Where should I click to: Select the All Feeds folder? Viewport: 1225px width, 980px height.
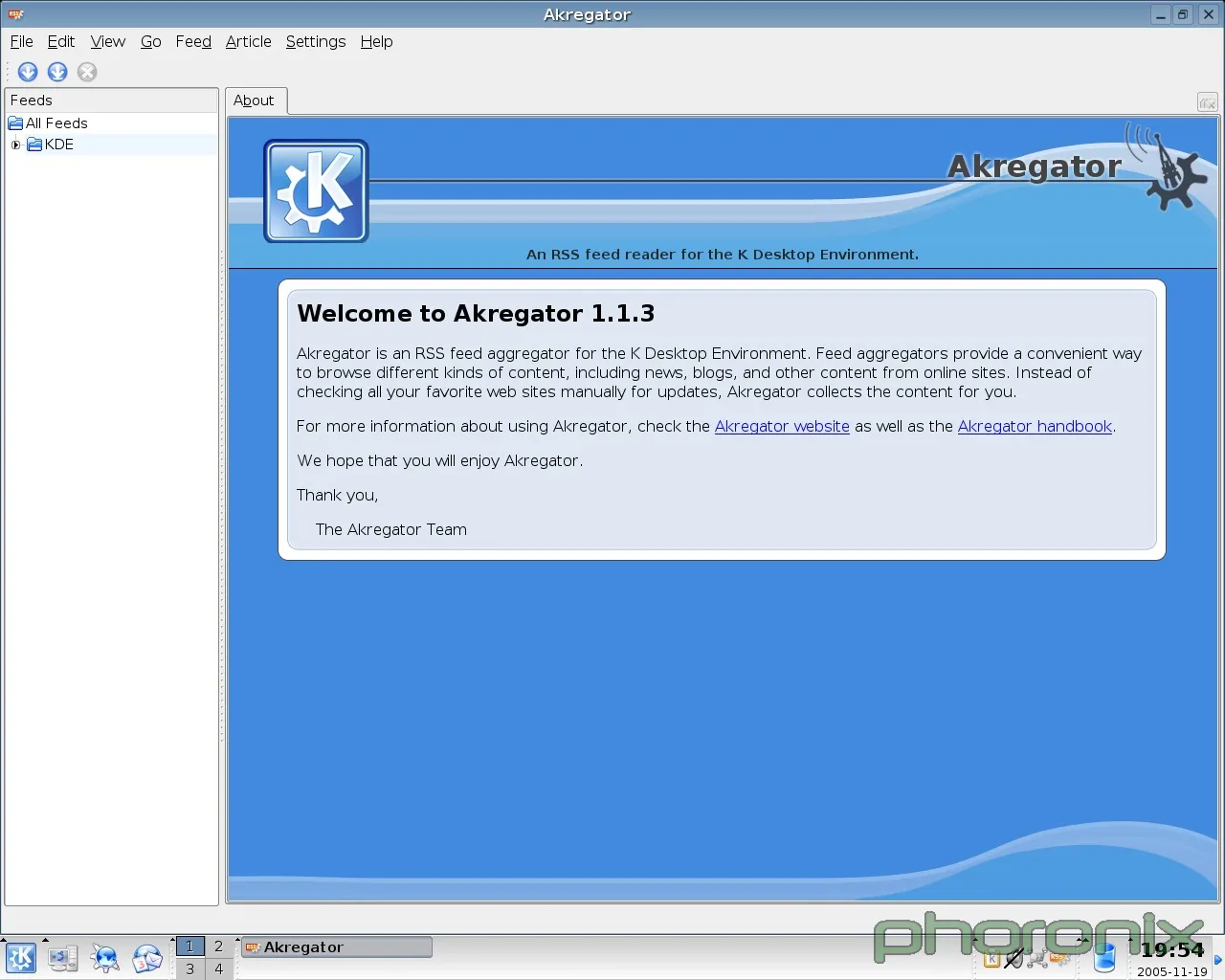click(56, 123)
